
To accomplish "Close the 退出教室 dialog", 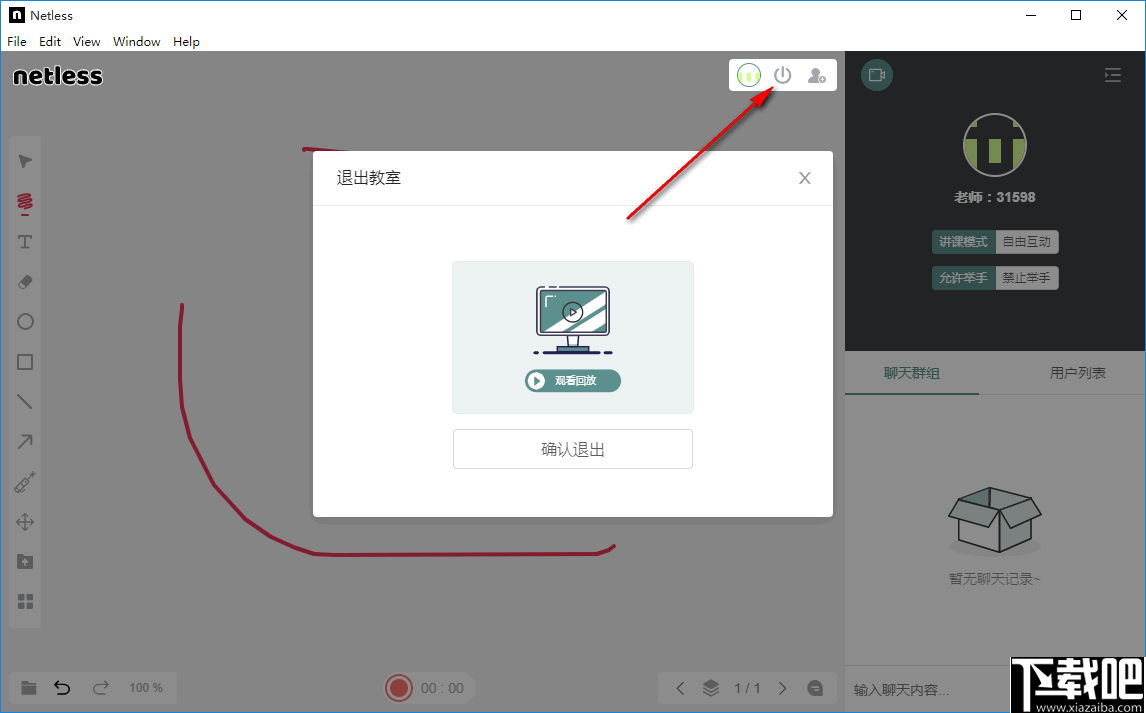I will pyautogui.click(x=805, y=178).
